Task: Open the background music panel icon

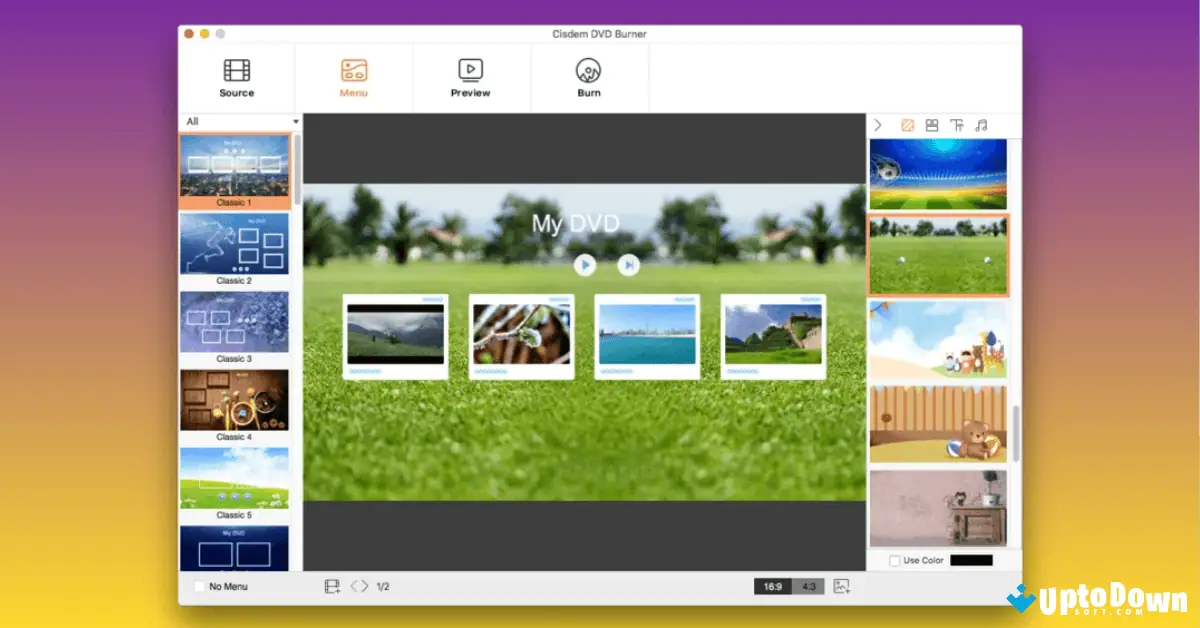Action: coord(981,125)
